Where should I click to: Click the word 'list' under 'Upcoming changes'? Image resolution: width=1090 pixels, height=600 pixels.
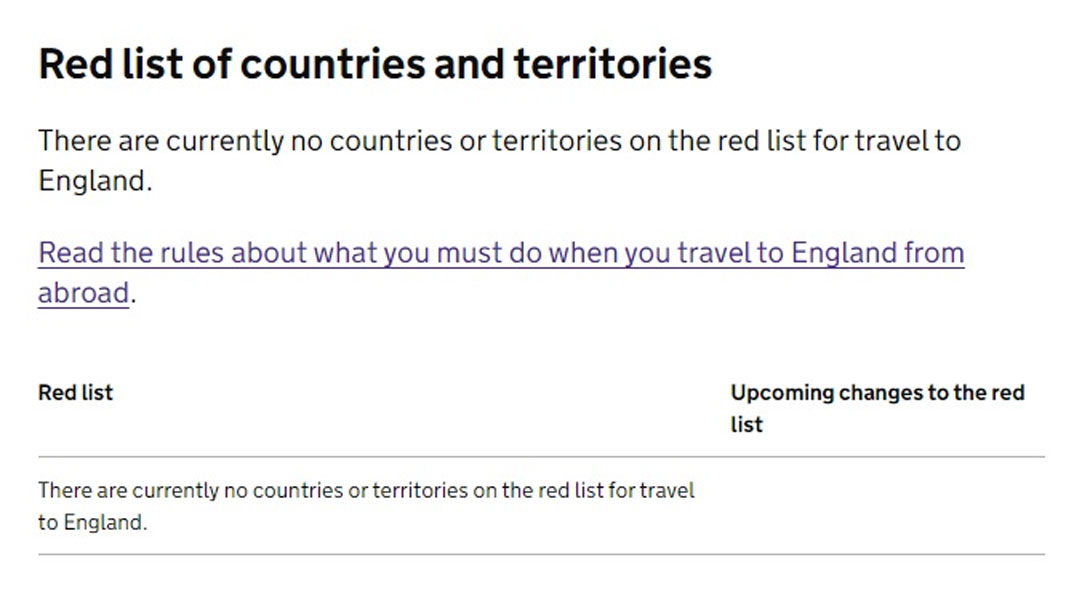pyautogui.click(x=746, y=424)
